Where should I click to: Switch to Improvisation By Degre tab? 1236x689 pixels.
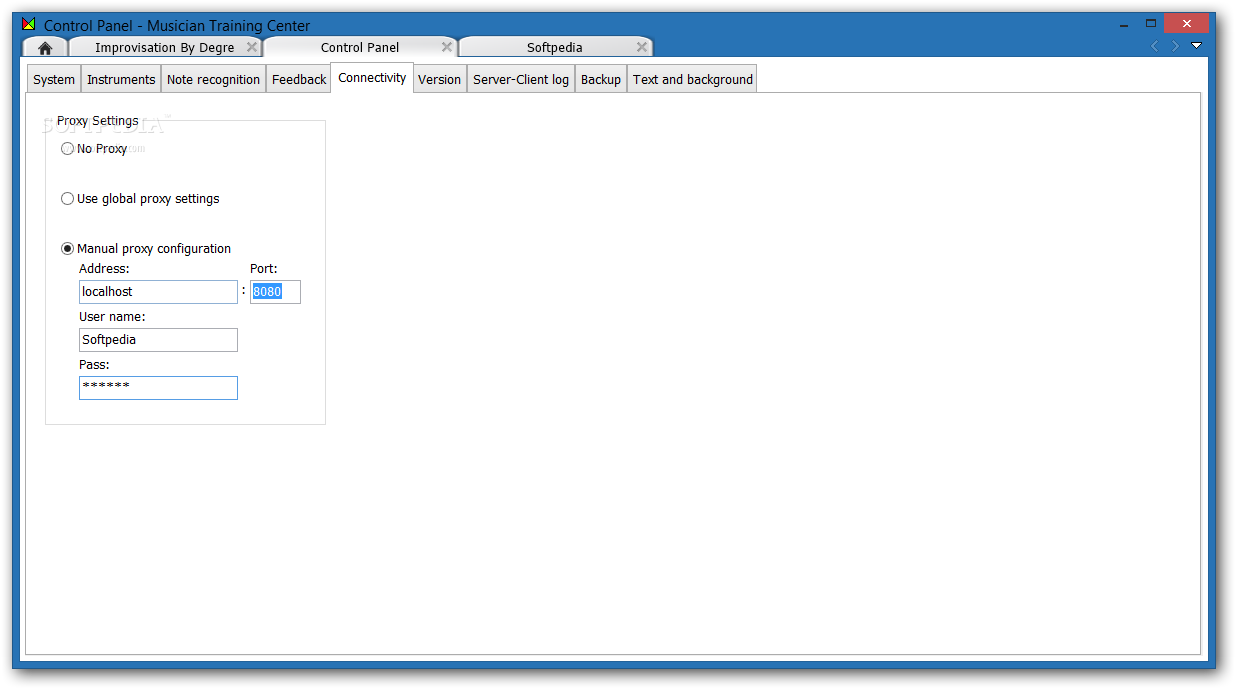165,48
